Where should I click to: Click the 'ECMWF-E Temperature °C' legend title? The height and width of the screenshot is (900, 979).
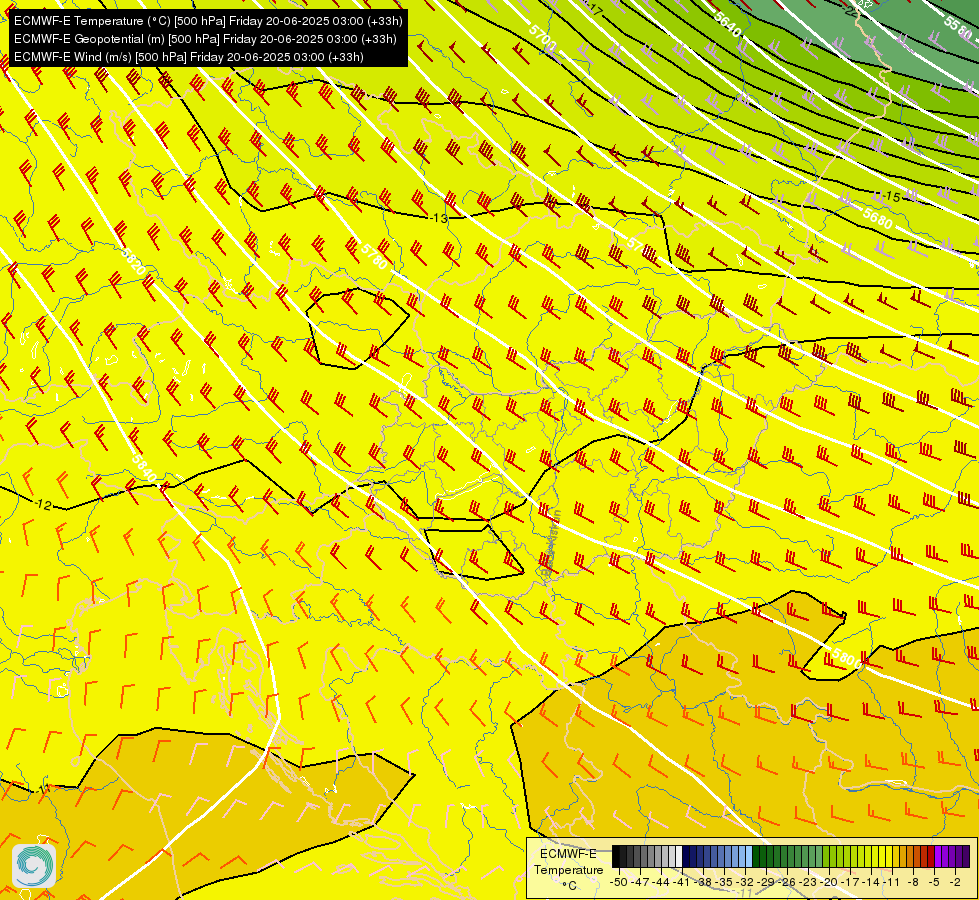click(x=568, y=869)
